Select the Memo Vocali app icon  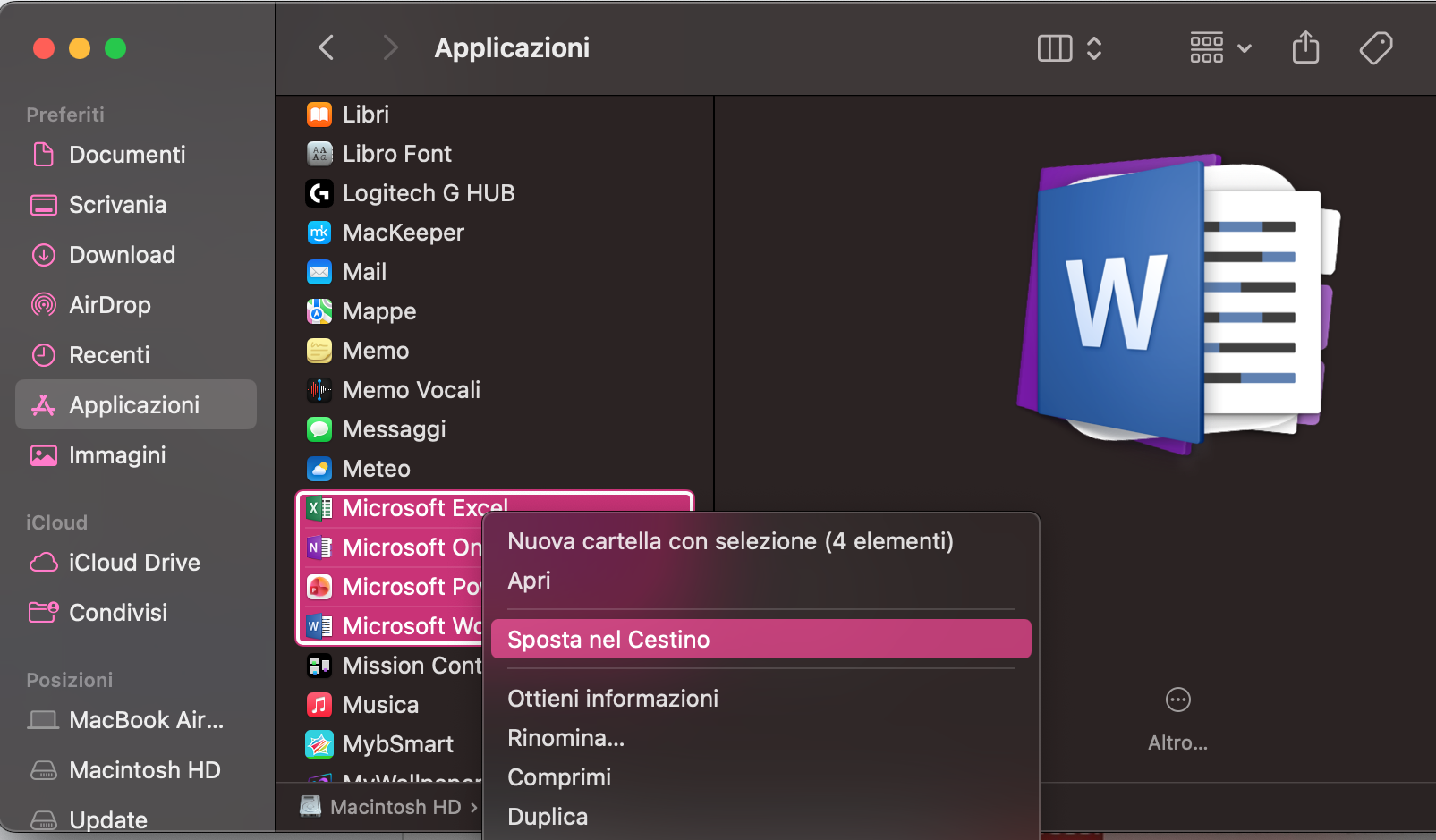[319, 390]
